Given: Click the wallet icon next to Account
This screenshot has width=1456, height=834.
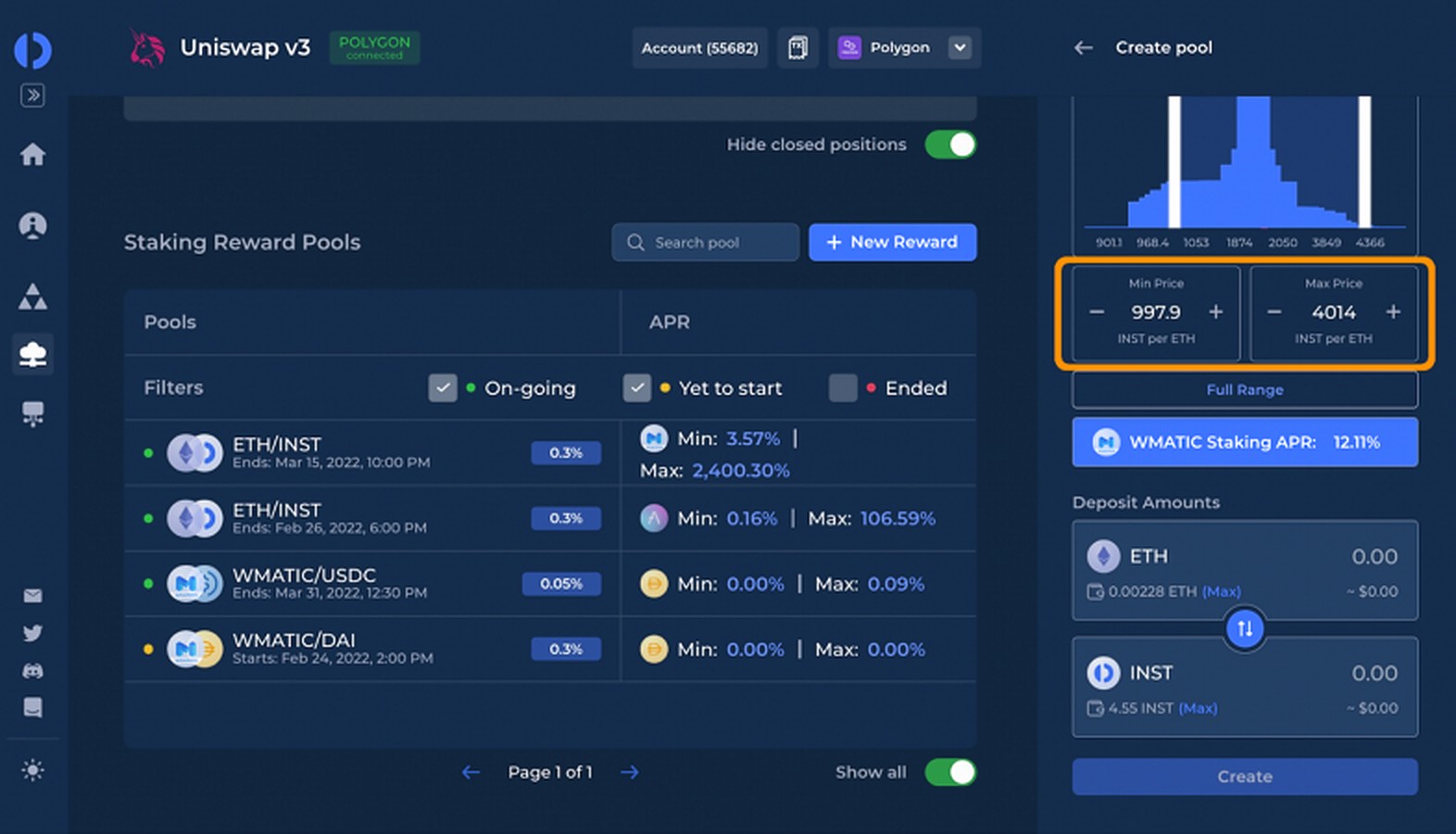Looking at the screenshot, I should click(797, 48).
